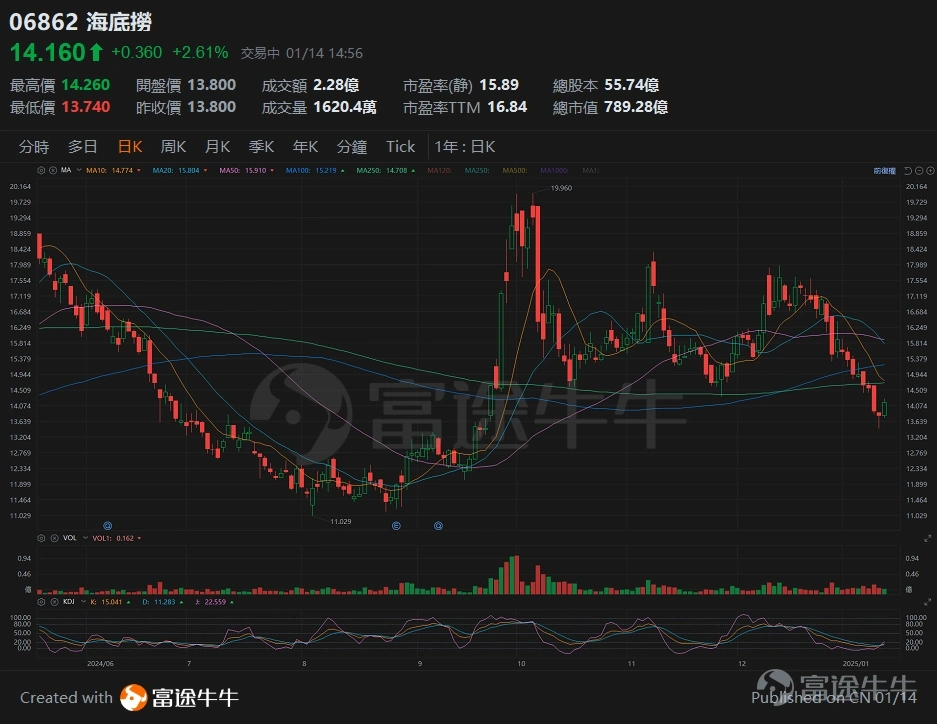
Task: Enable the dimmed MA120 line label
Action: pos(439,170)
